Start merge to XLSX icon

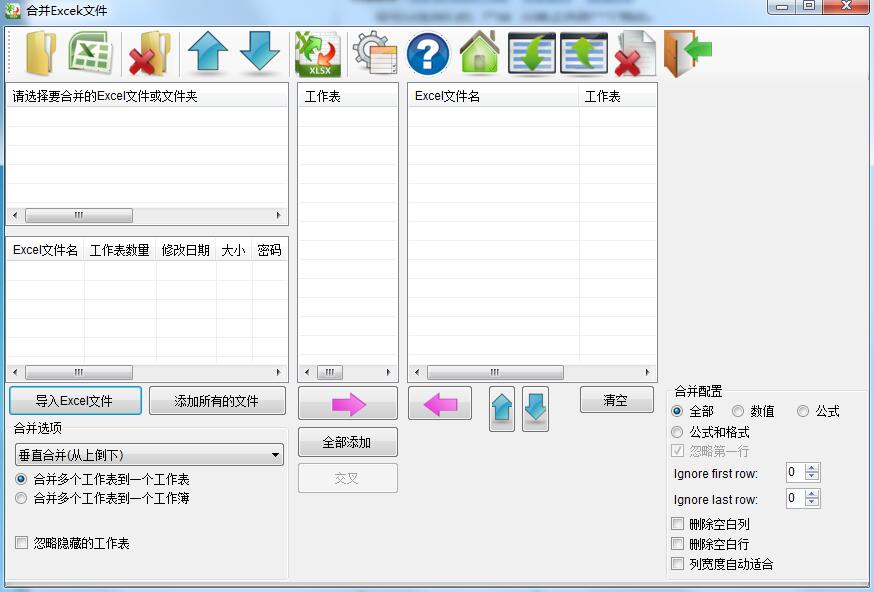318,54
